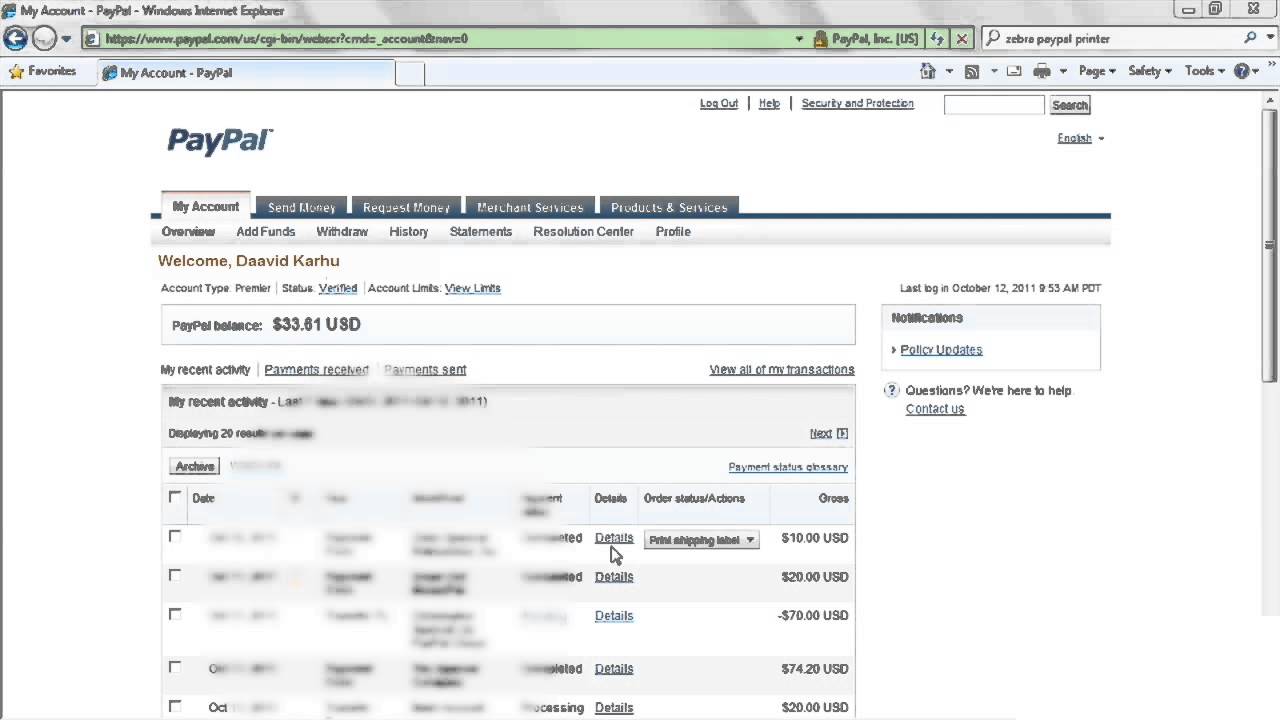1280x720 pixels.
Task: Click the PayPal logo
Action: point(220,141)
